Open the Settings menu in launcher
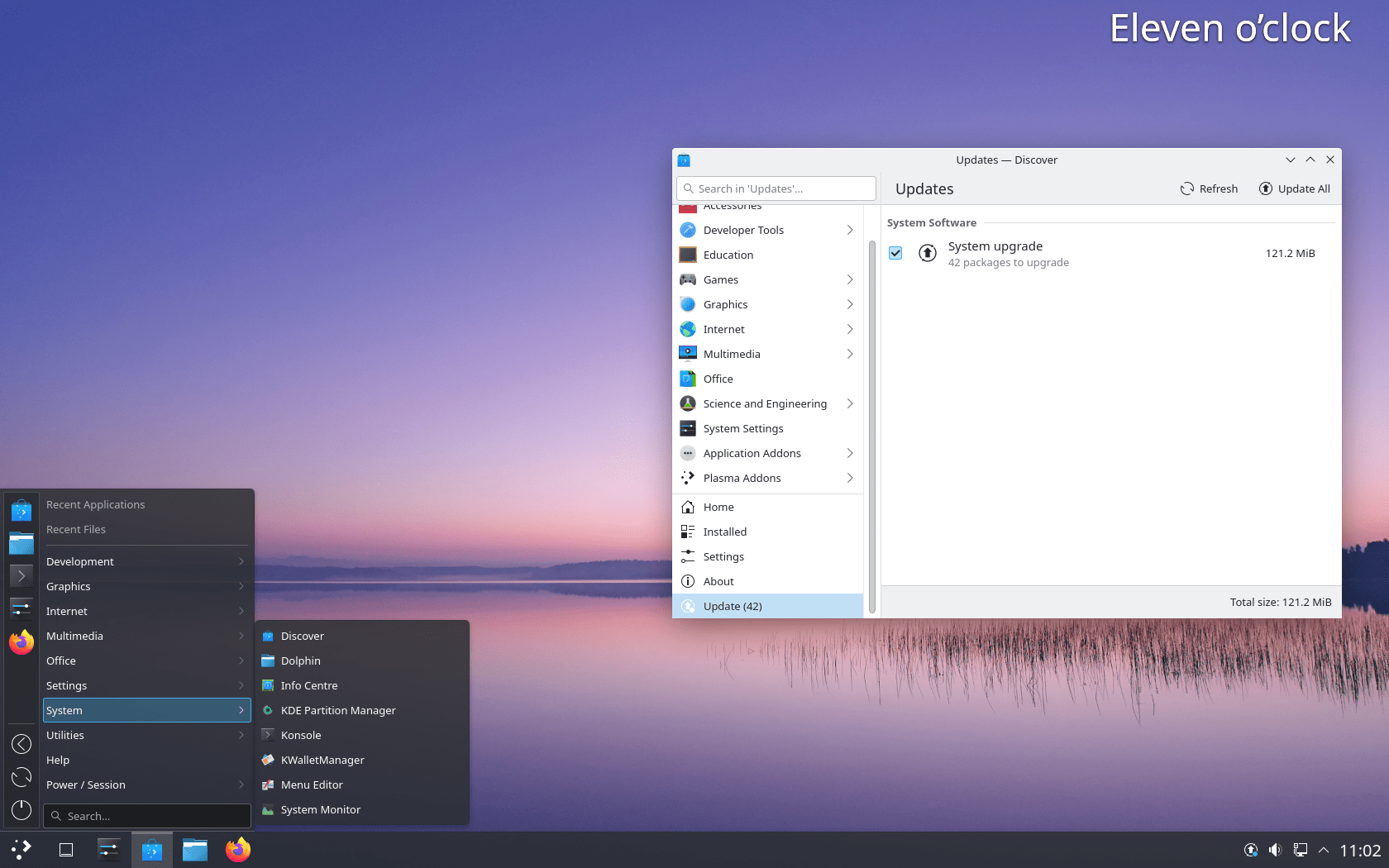The height and width of the screenshot is (868, 1389). (x=146, y=685)
